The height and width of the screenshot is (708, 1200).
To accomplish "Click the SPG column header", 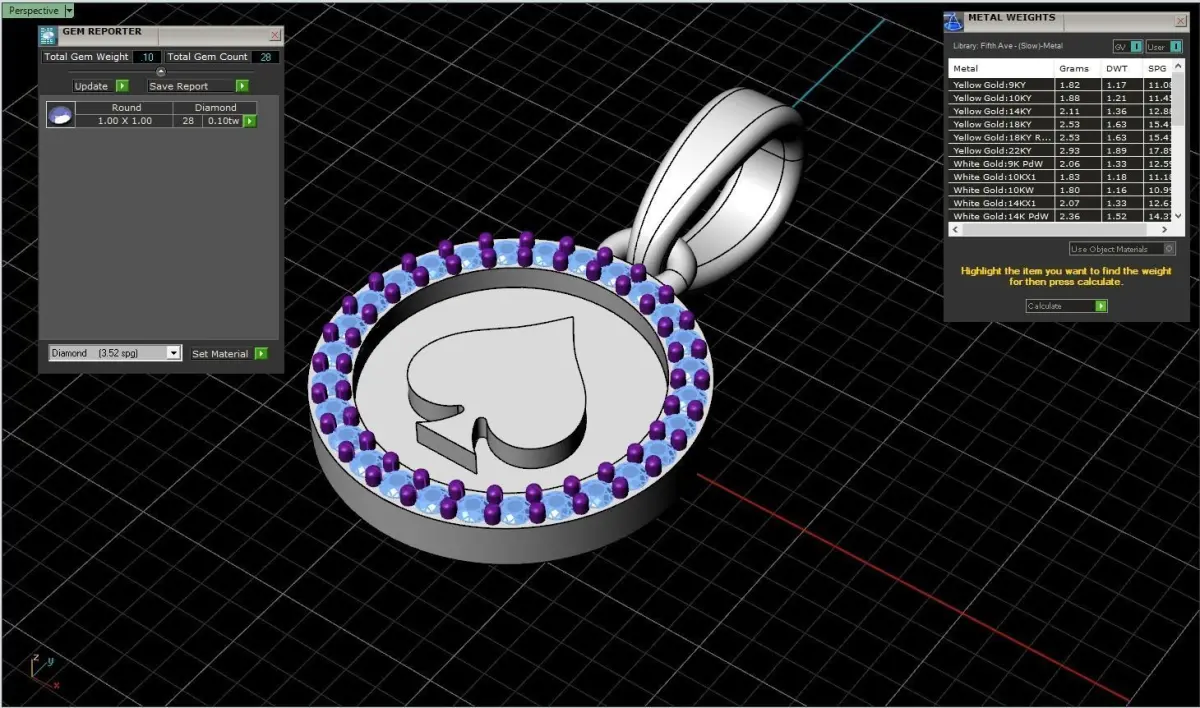I will point(1157,68).
